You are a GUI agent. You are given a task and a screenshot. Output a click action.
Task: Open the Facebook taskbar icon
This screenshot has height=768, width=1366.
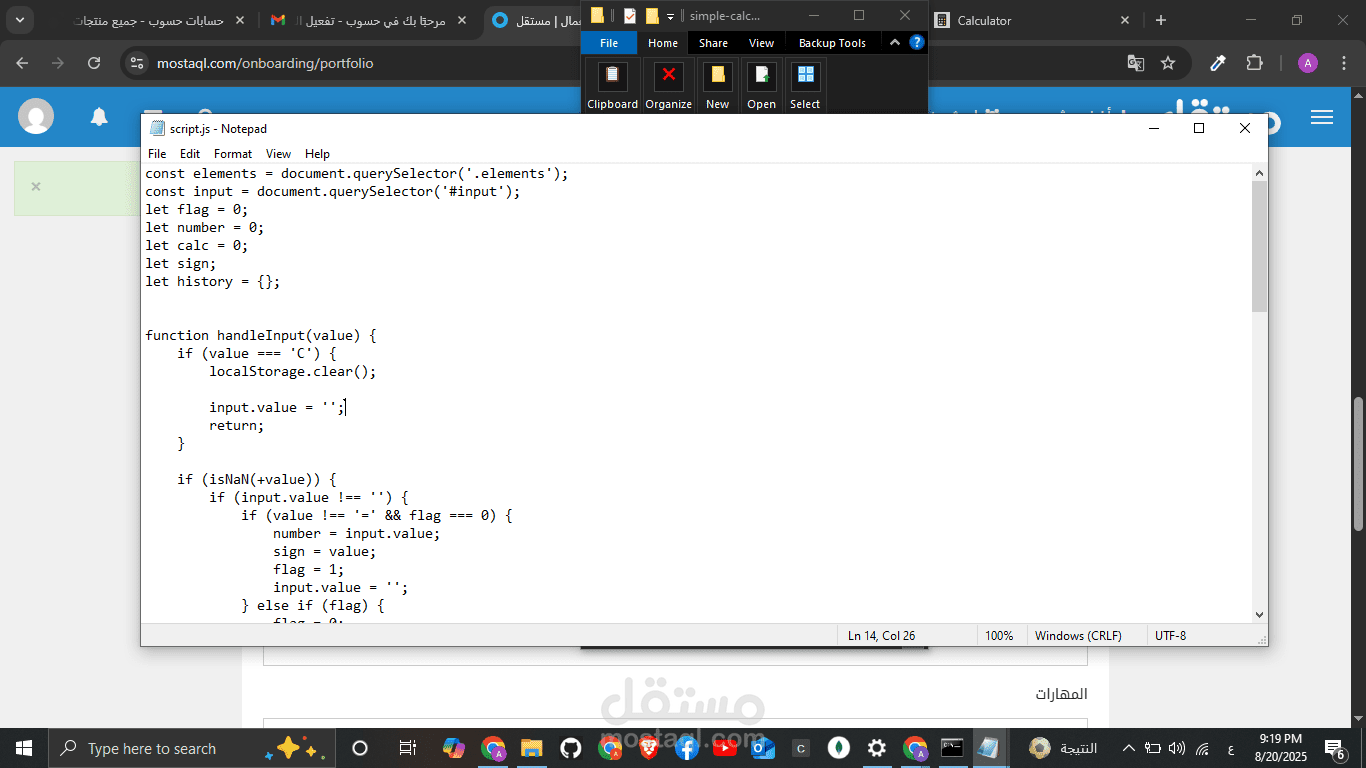pyautogui.click(x=687, y=748)
